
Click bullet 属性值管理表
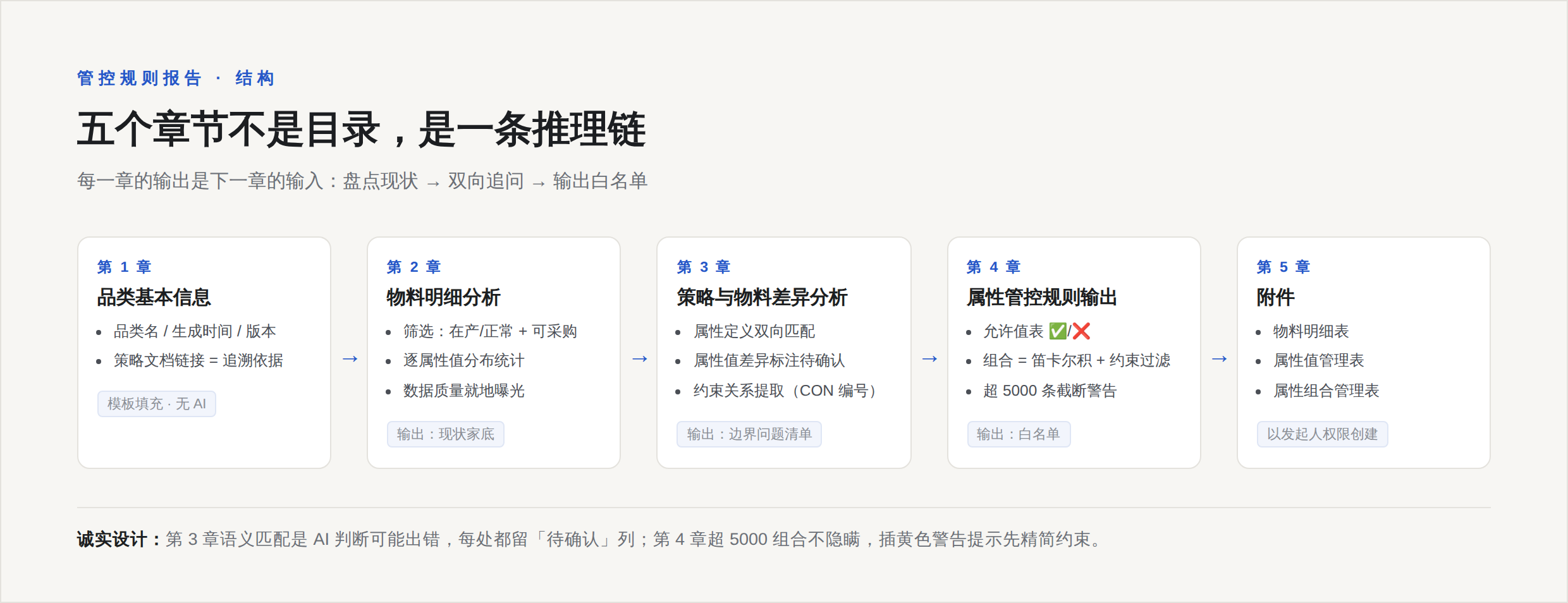[x=1319, y=360]
